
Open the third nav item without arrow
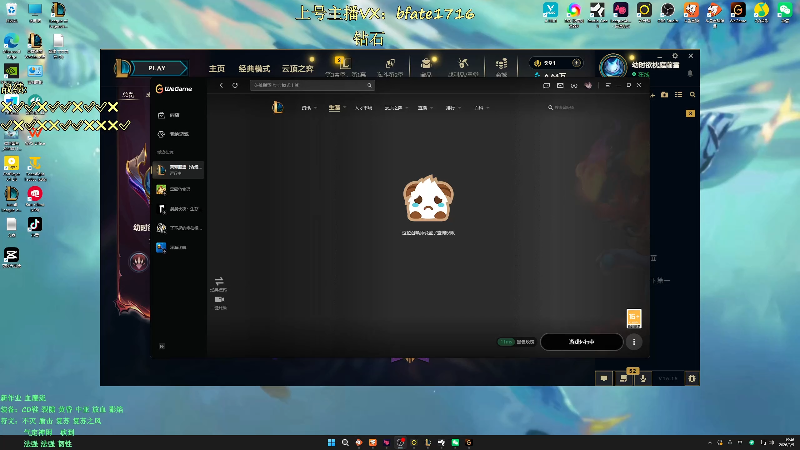[x=364, y=108]
